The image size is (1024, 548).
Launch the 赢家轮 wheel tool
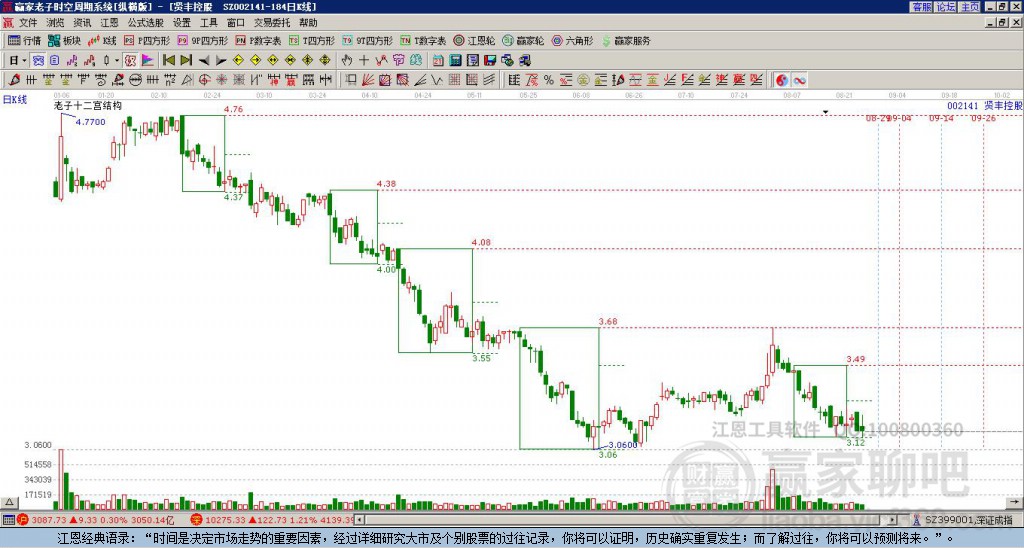click(x=523, y=40)
